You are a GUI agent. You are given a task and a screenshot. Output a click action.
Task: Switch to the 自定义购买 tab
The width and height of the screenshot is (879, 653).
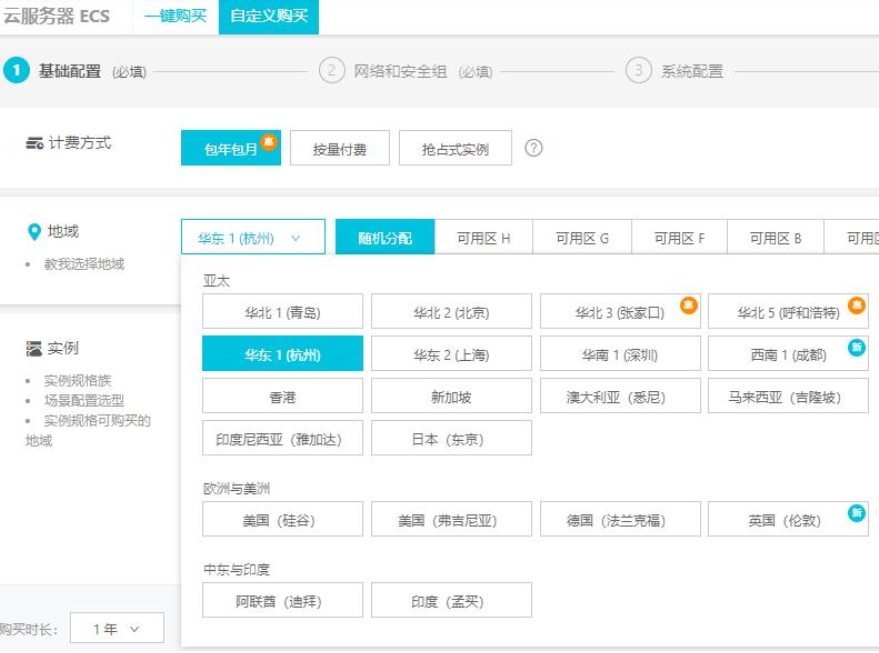coord(269,16)
